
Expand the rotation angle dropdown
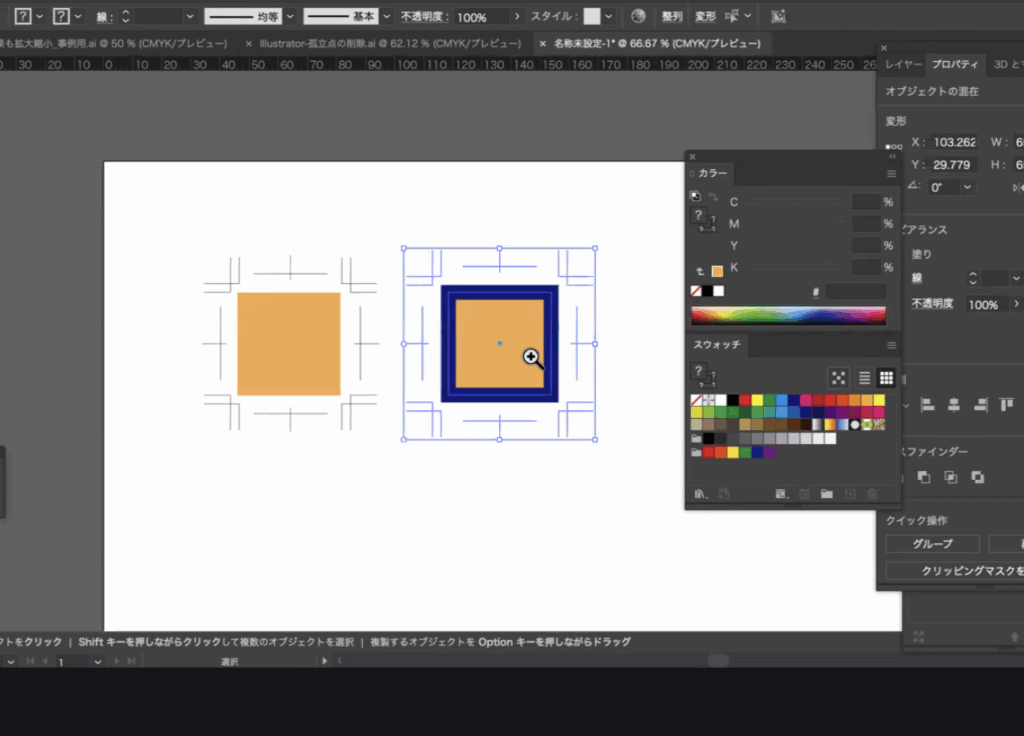click(967, 187)
